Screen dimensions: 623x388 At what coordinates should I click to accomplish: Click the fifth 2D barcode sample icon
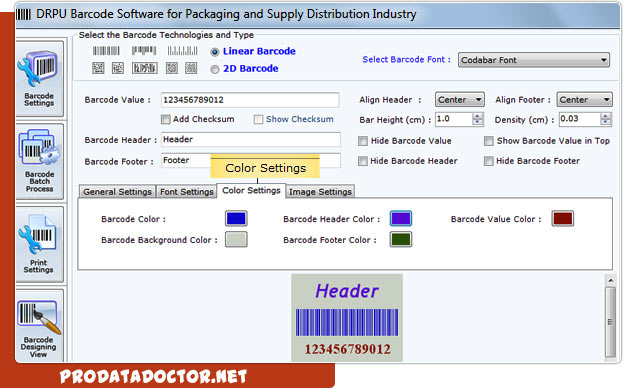191,68
